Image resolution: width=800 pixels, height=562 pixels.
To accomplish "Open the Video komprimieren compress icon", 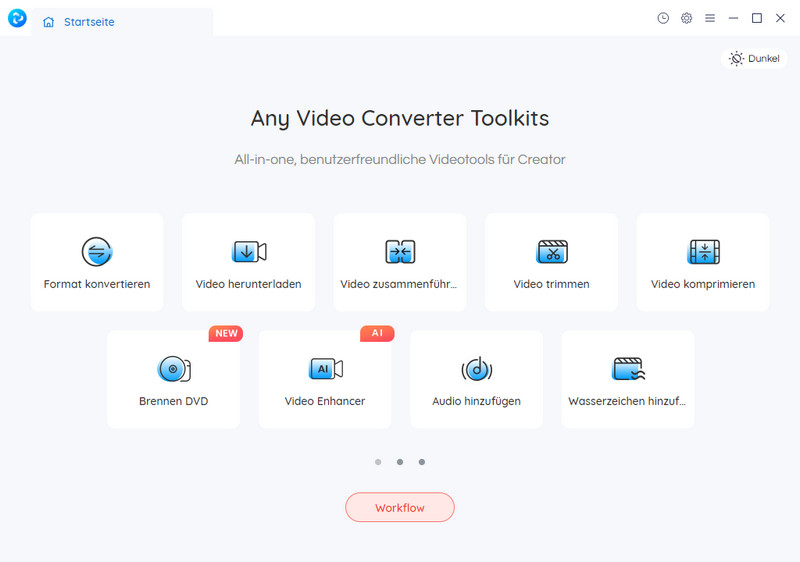I will point(704,252).
